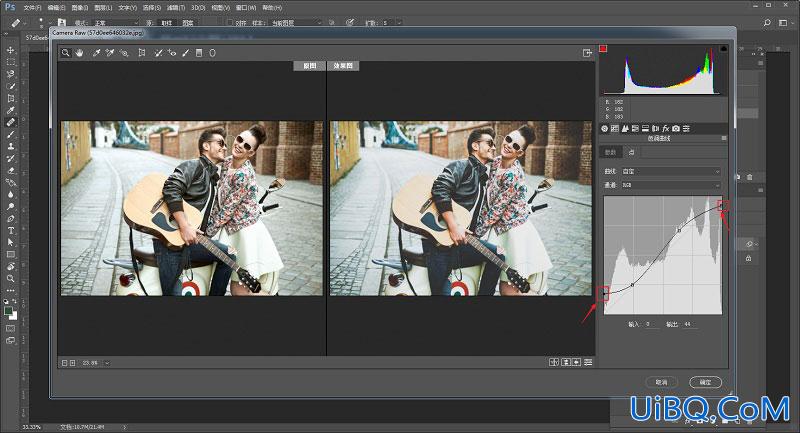This screenshot has height=433, width=800.
Task: Select Photoshop Type tool
Action: pos(10,231)
